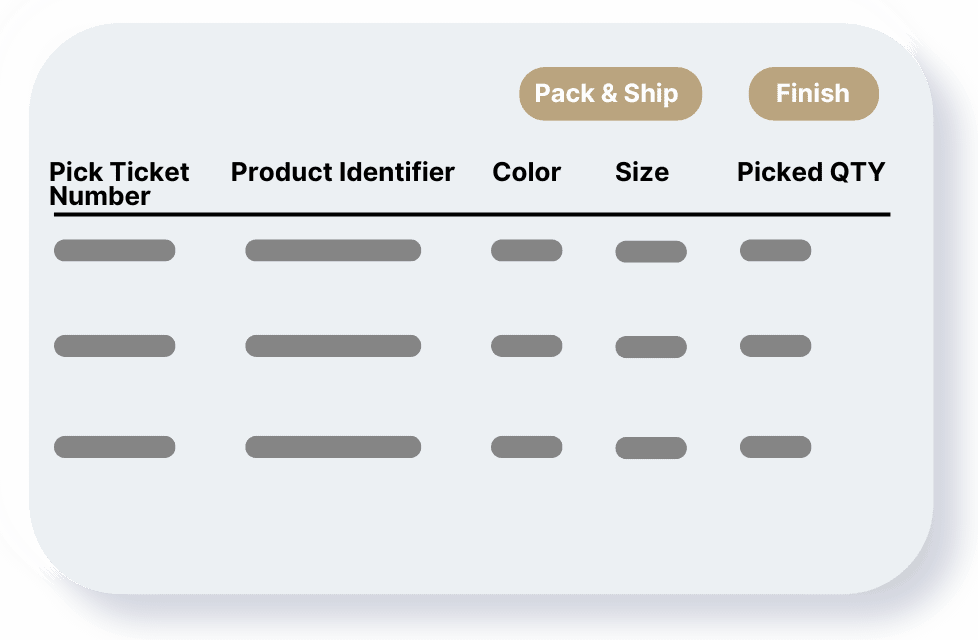Screen dimensions: 978x640
Task: Sort by Pick Ticket Number column
Action: 118,183
